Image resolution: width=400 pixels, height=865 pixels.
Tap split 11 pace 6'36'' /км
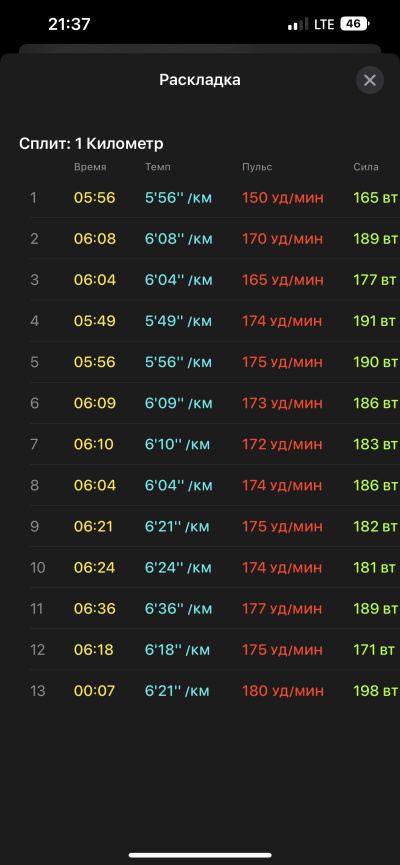tap(178, 608)
